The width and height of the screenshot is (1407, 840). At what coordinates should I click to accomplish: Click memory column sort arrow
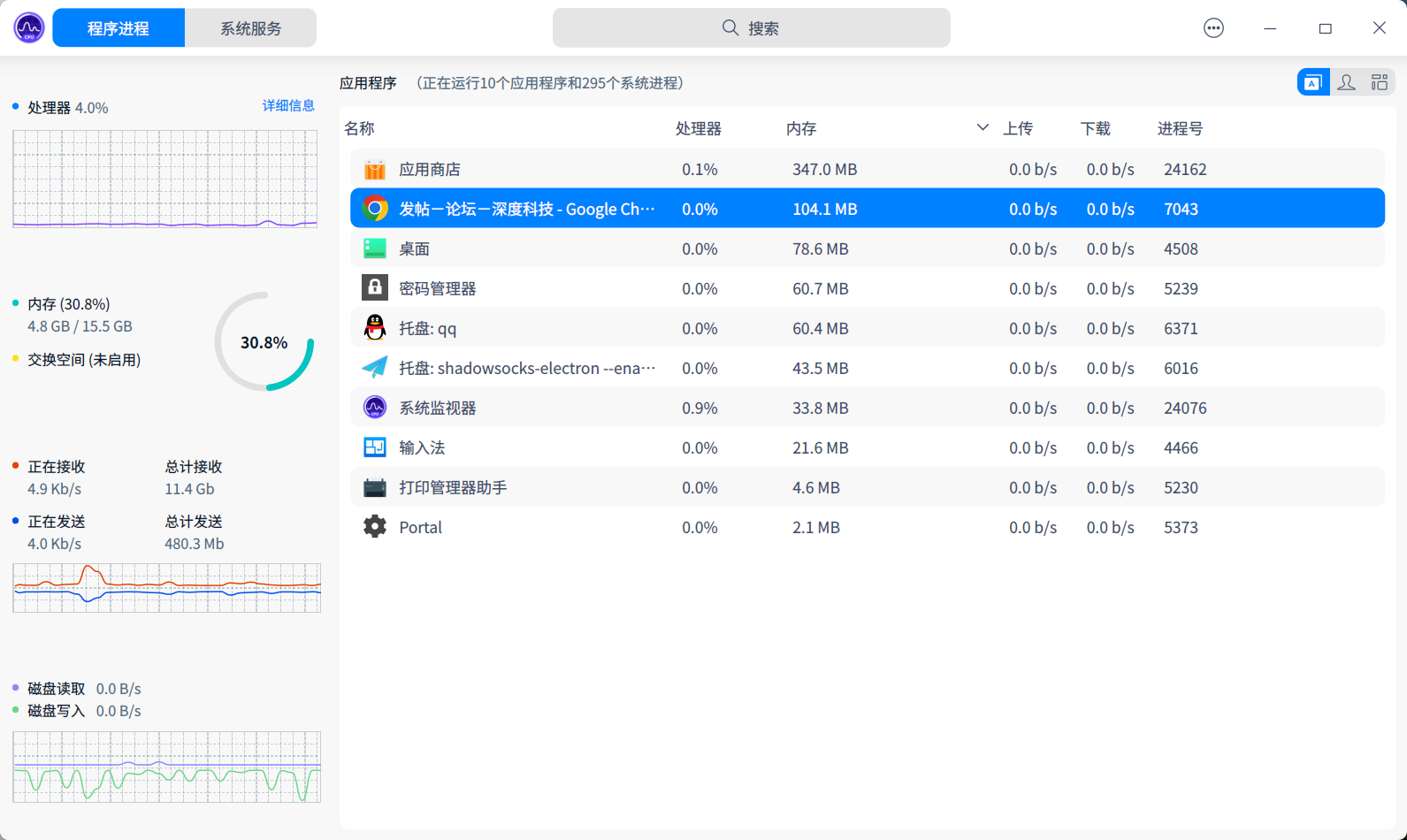tap(982, 128)
